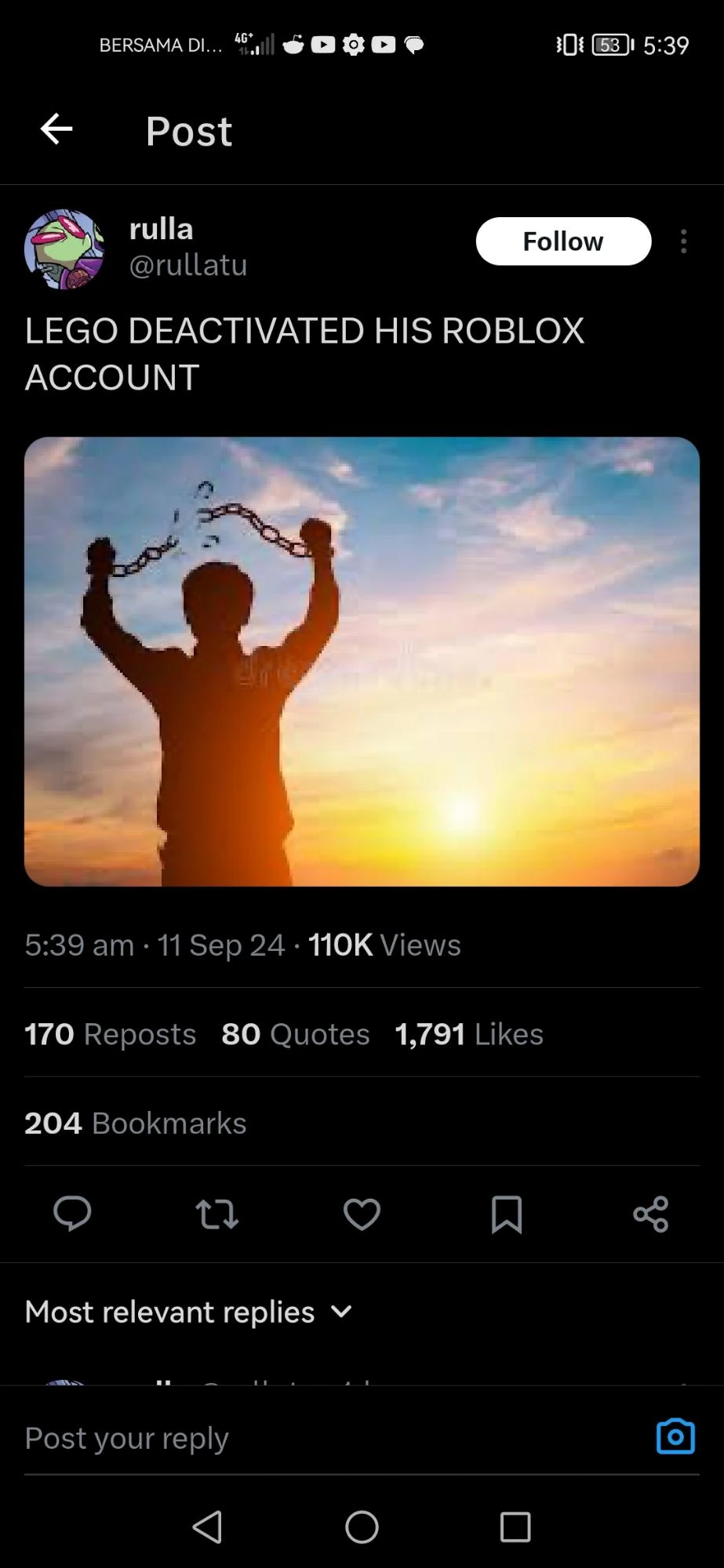Share the post via share icon
Viewport: 724px width, 1568px height.
point(651,1214)
